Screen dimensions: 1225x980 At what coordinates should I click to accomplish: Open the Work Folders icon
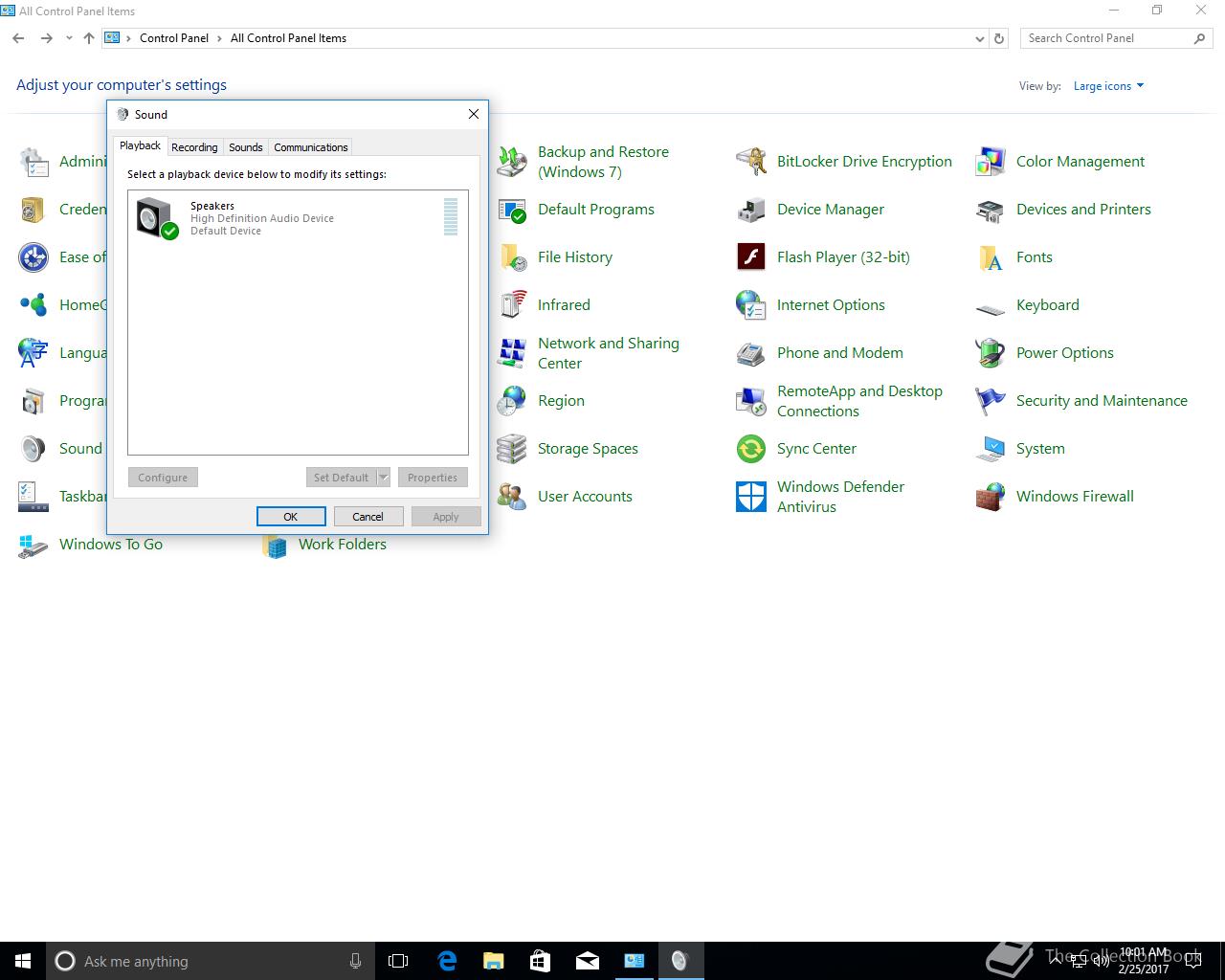click(275, 545)
